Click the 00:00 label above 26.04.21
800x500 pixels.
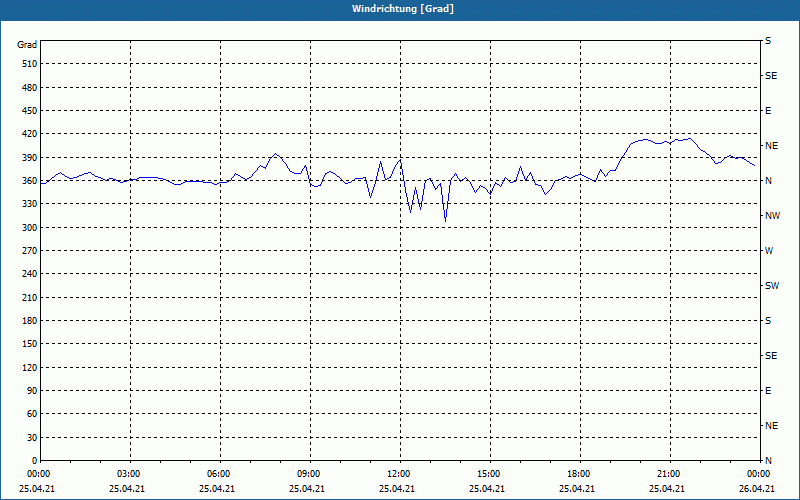point(759,474)
